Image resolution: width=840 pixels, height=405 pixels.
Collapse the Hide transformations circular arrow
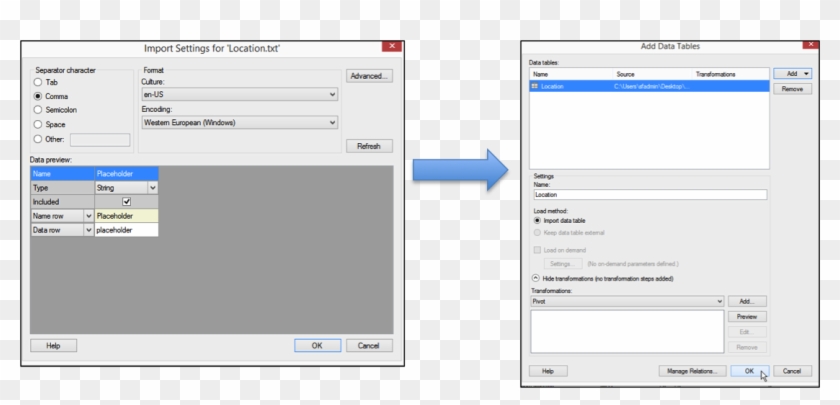pyautogui.click(x=536, y=277)
